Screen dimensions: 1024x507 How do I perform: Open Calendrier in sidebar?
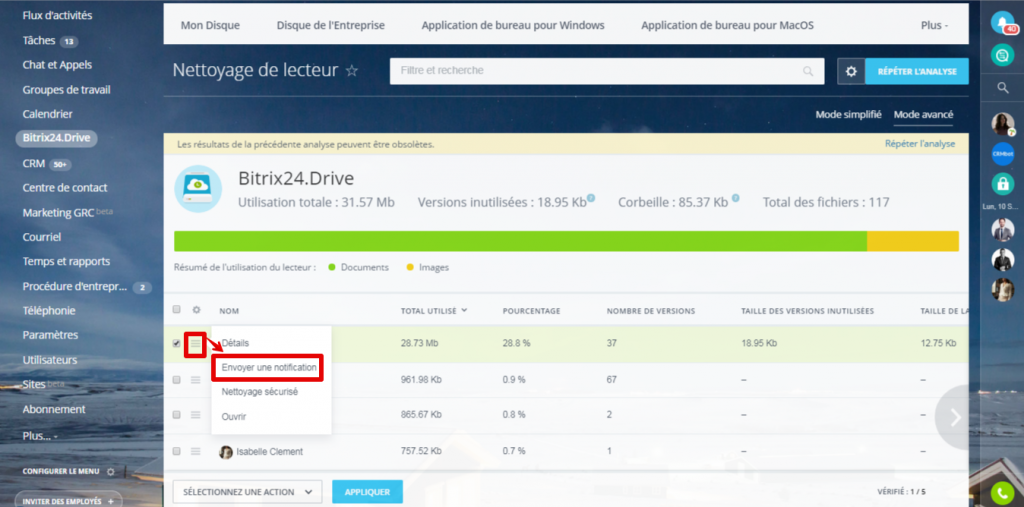click(47, 114)
